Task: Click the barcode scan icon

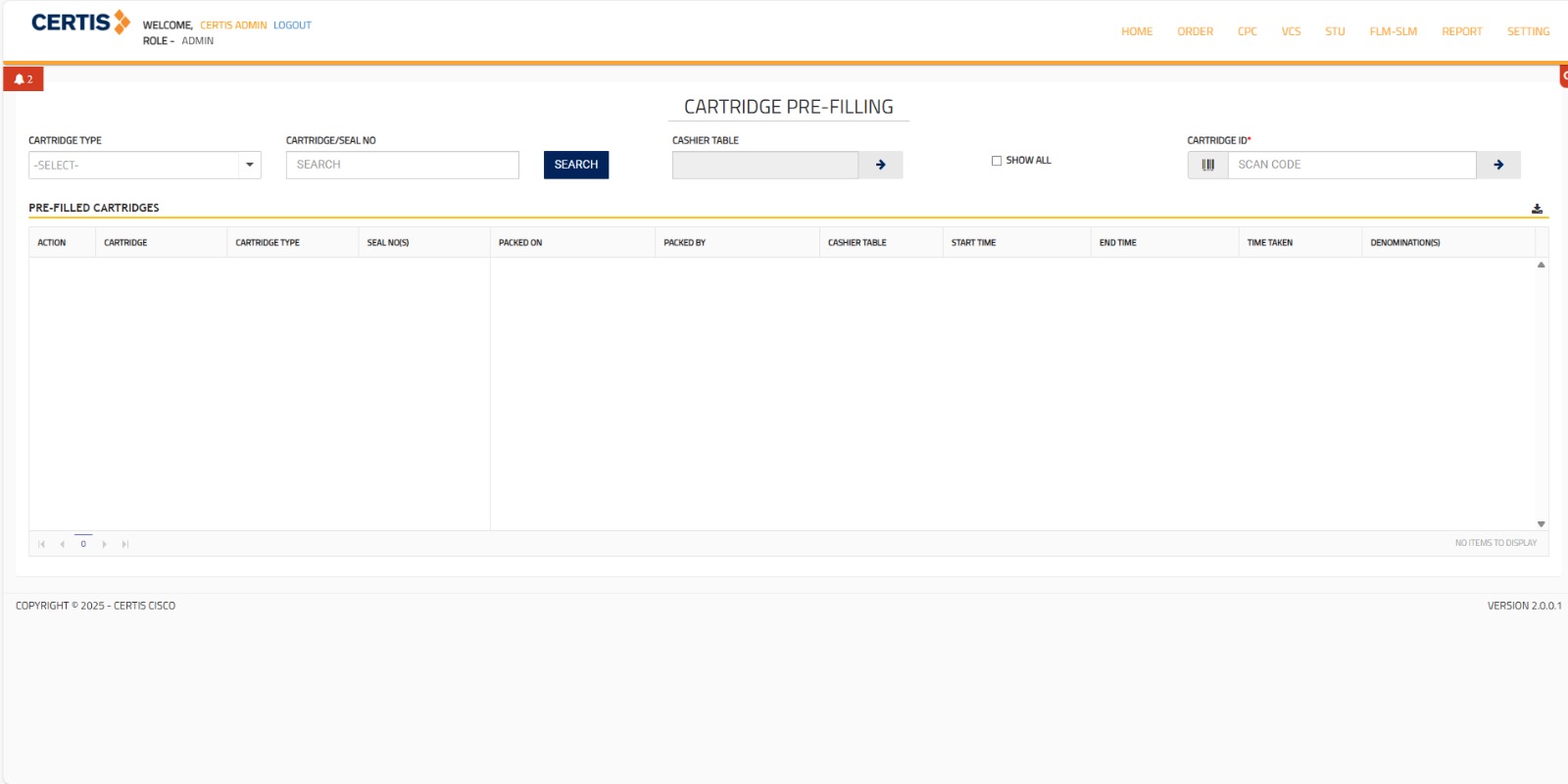Action: pos(1207,165)
